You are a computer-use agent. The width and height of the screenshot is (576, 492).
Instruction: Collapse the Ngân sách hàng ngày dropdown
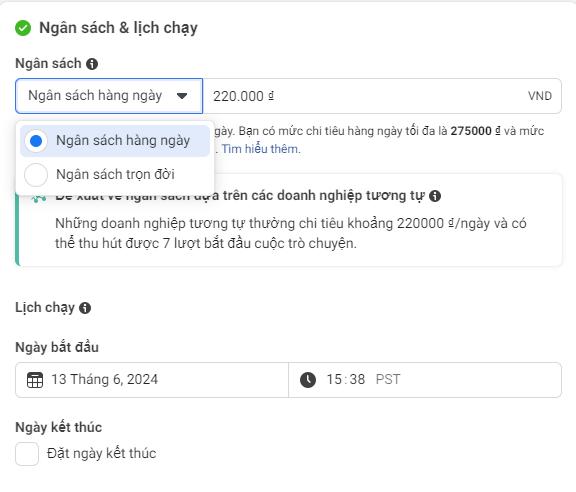pos(109,96)
